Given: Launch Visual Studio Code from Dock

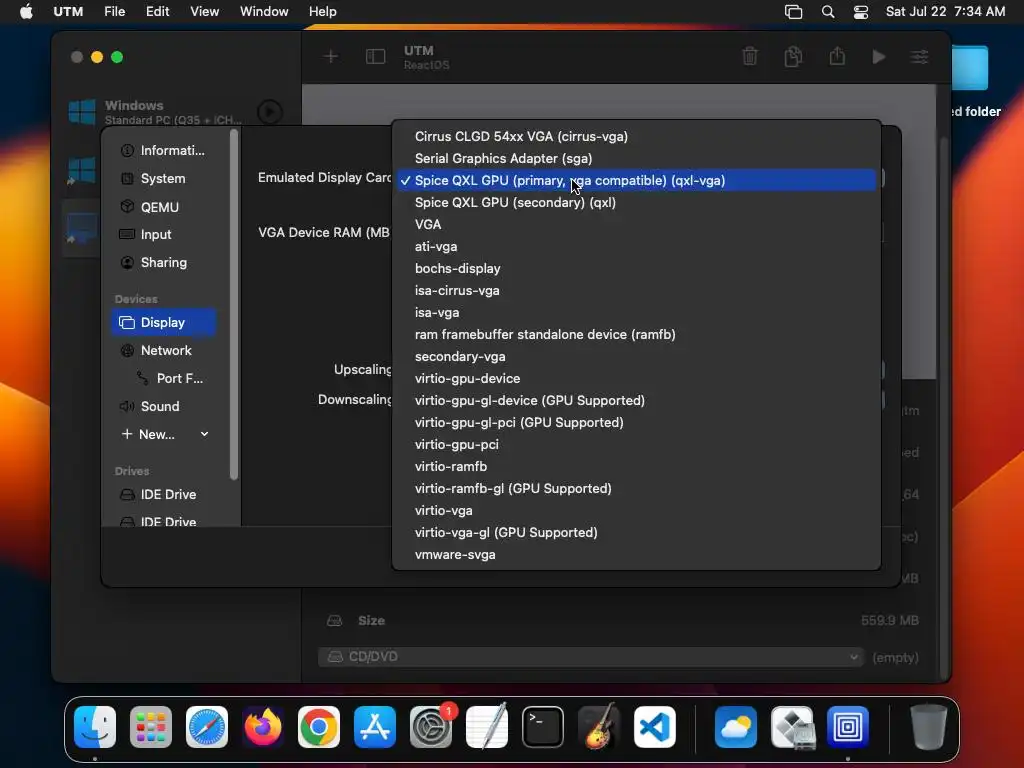Looking at the screenshot, I should 655,727.
